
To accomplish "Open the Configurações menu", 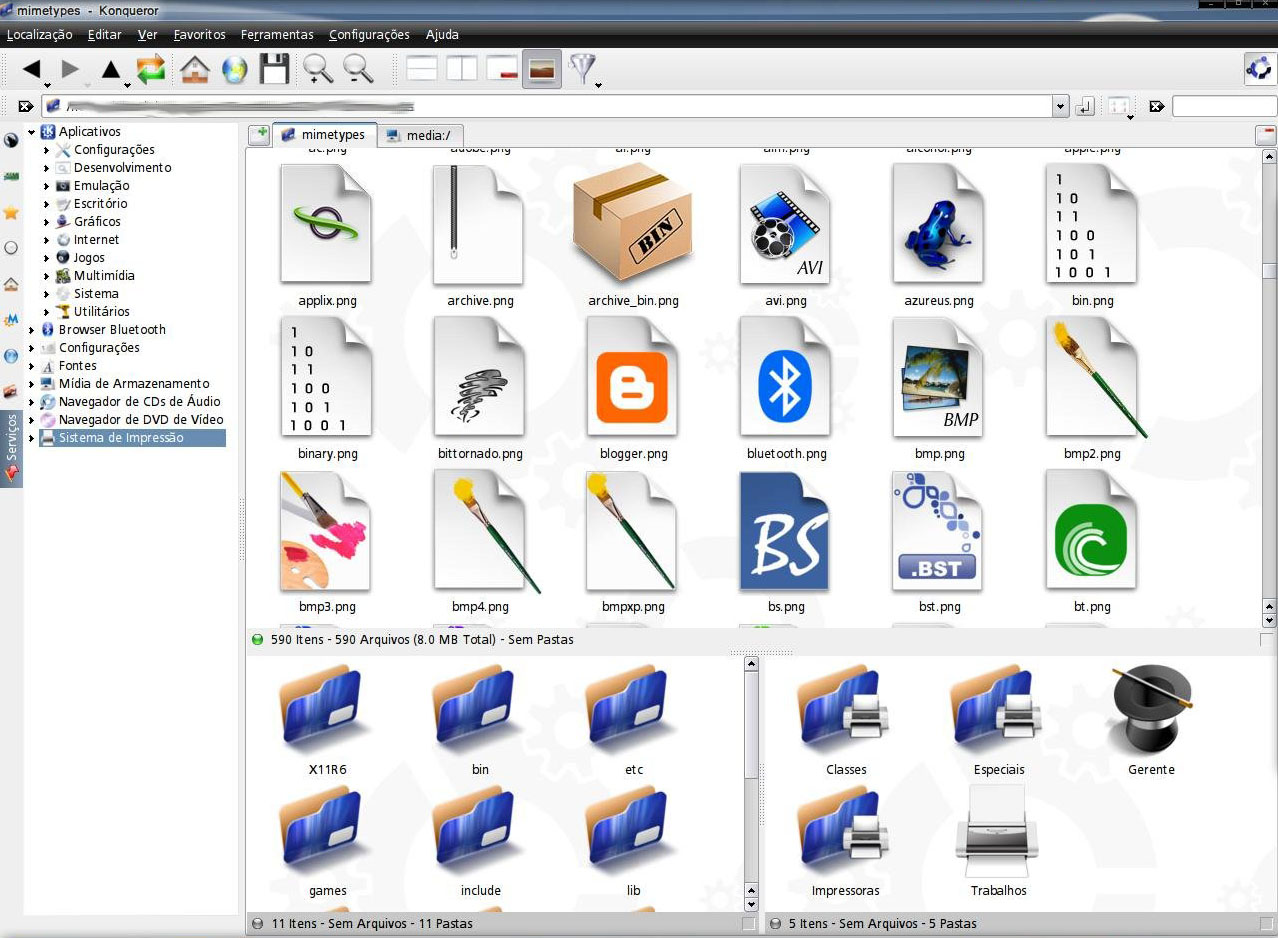I will (x=369, y=34).
